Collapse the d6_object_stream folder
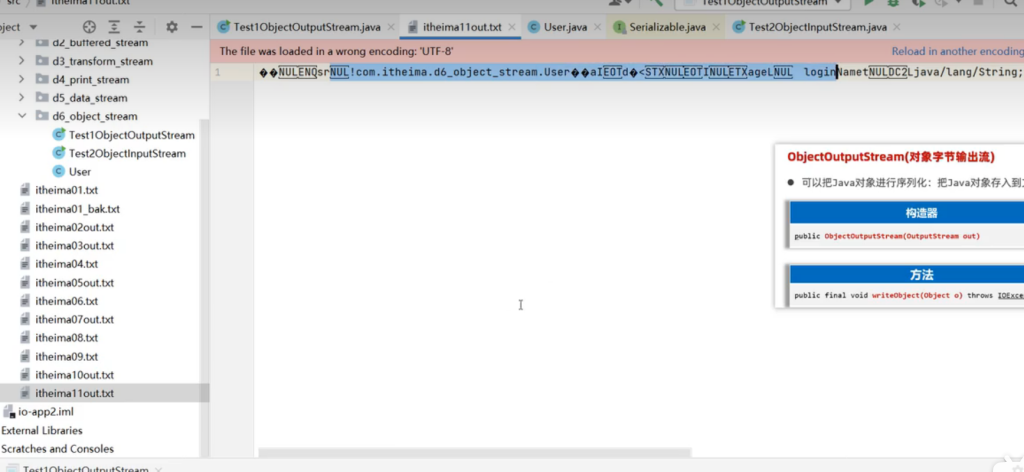This screenshot has height=472, width=1024. pos(22,116)
